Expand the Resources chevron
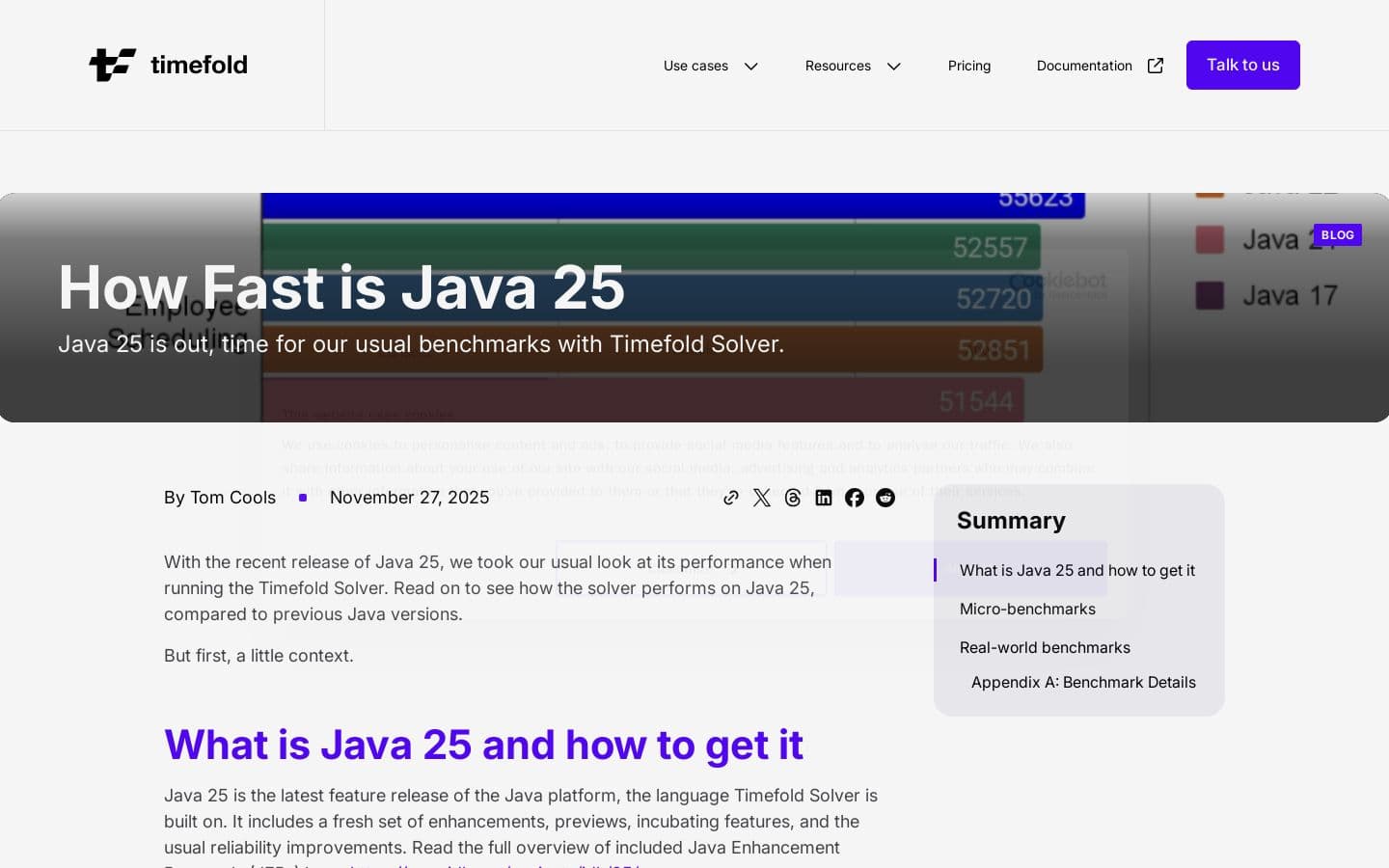Image resolution: width=1389 pixels, height=868 pixels. (x=894, y=66)
